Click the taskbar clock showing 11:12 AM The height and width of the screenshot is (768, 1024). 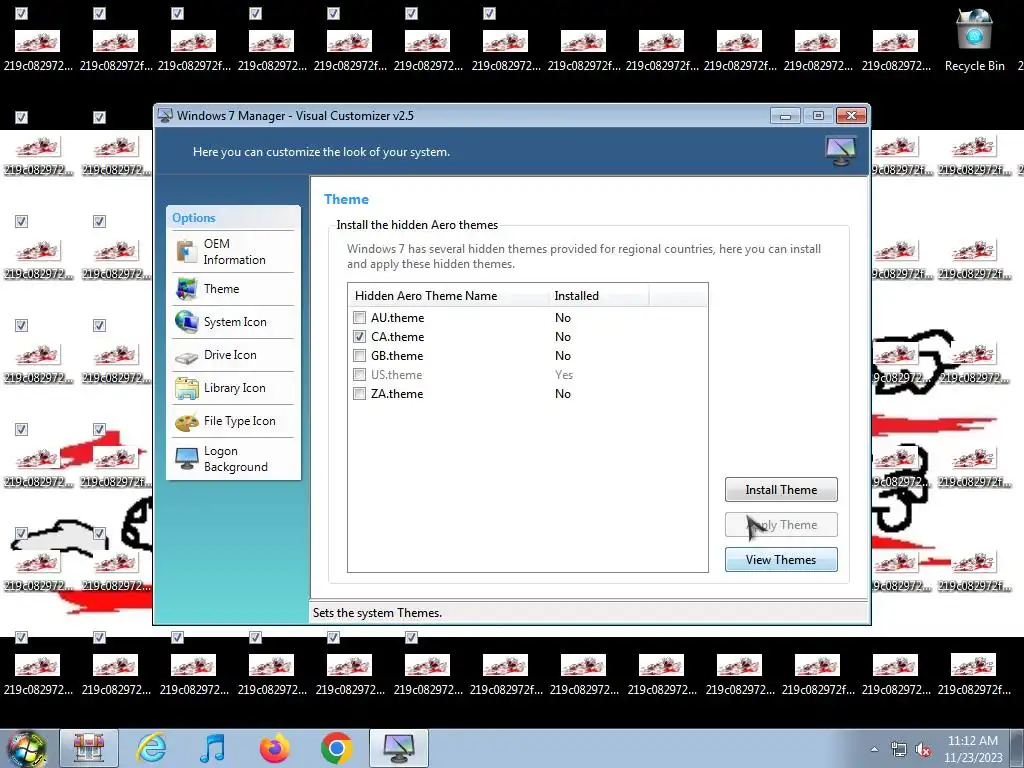[973, 749]
